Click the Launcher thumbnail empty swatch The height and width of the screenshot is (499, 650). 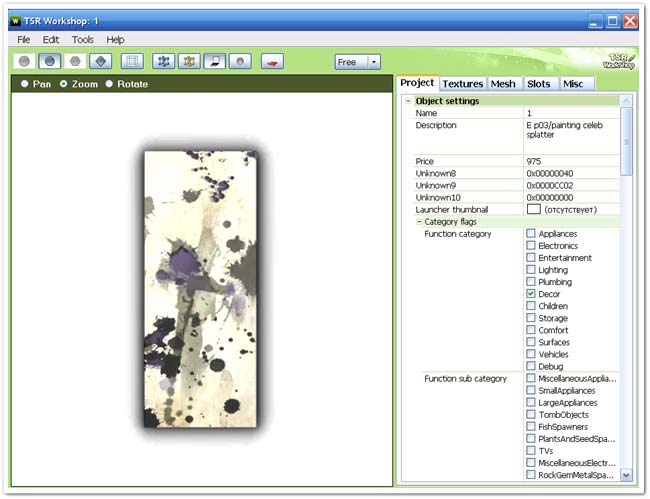(x=534, y=209)
